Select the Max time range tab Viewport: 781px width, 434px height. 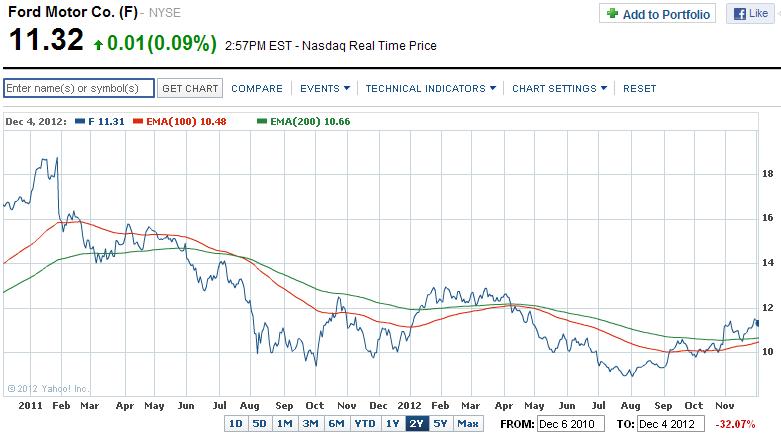(468, 424)
